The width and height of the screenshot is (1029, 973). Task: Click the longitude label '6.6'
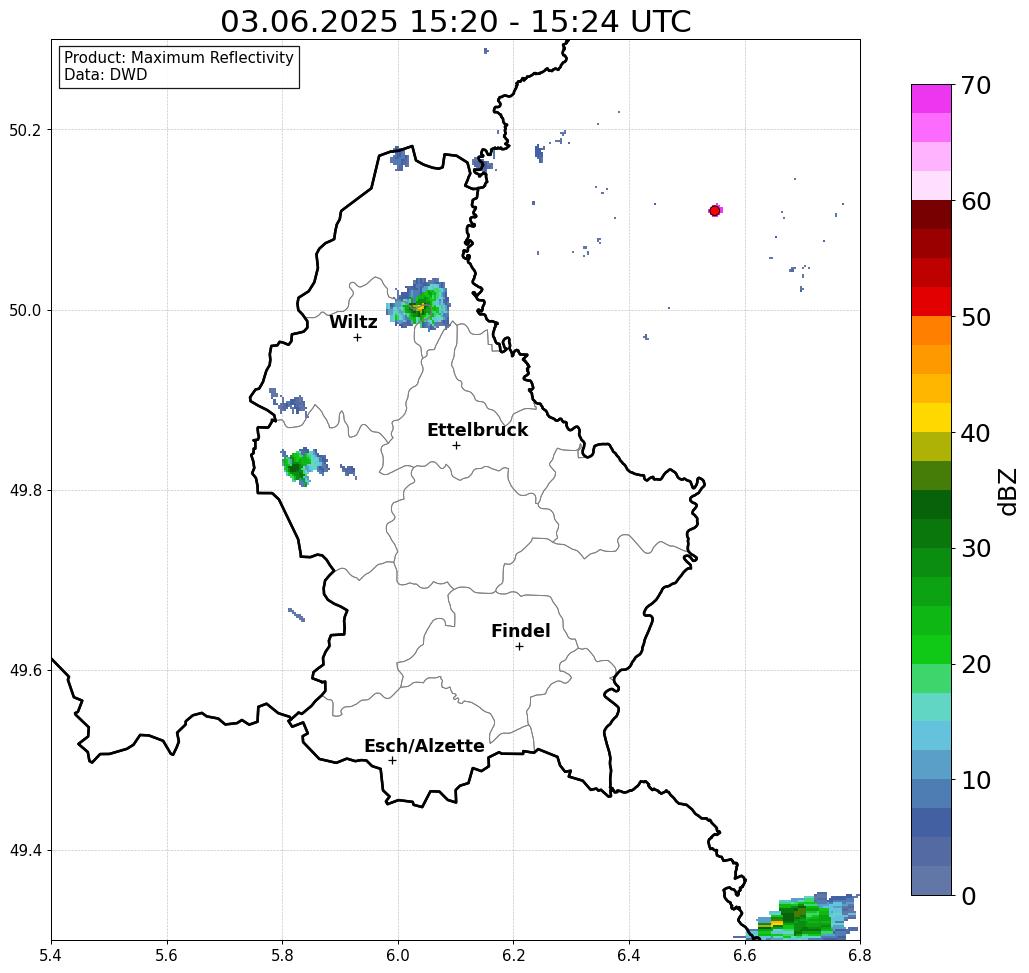point(745,955)
